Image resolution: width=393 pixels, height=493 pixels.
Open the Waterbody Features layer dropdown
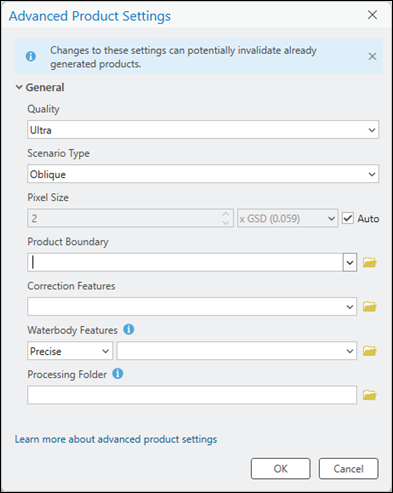(x=237, y=351)
